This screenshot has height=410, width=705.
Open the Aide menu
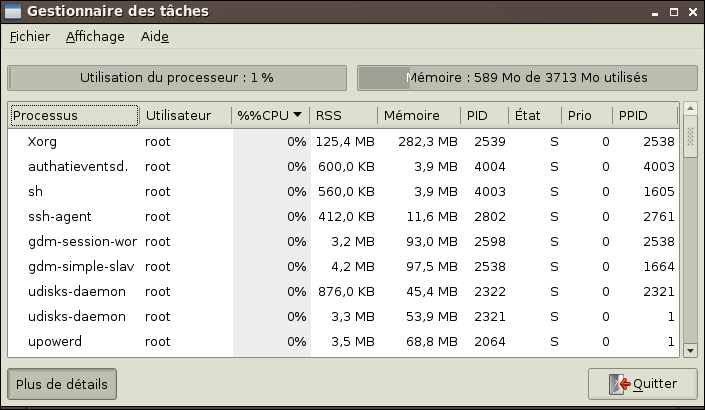tap(154, 37)
